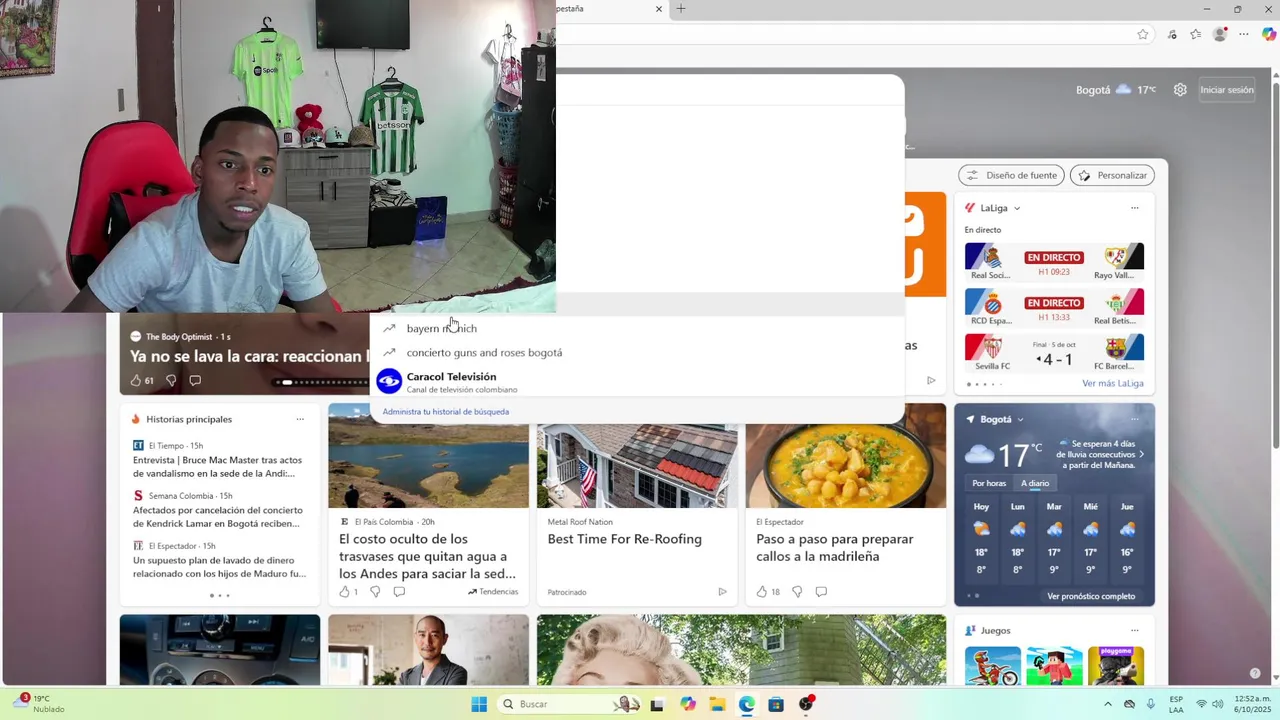Screen dimensions: 1280x720
Task: Click Ver pronóstico completo
Action: point(1091,596)
